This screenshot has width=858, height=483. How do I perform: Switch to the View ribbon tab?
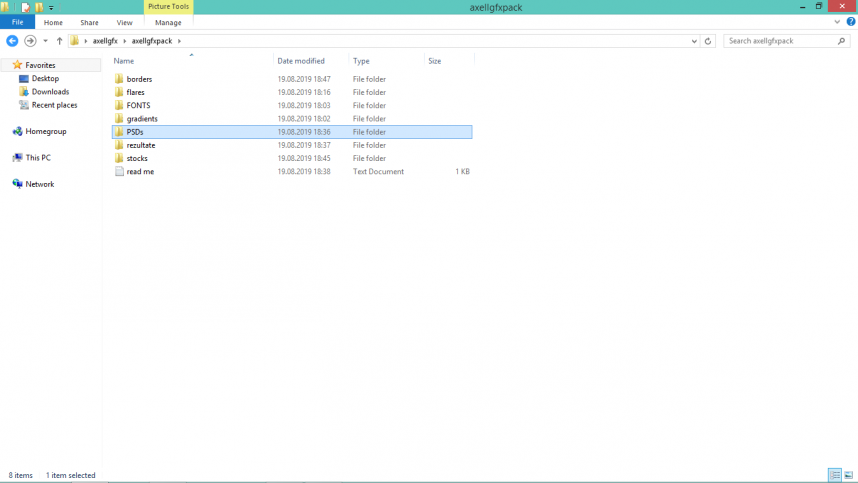click(124, 22)
